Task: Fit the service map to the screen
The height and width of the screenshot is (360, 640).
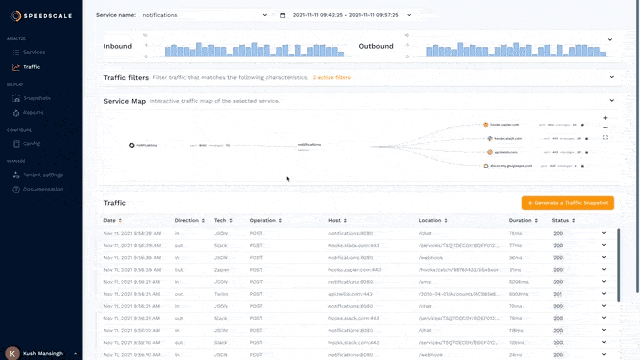Action: pos(605,138)
